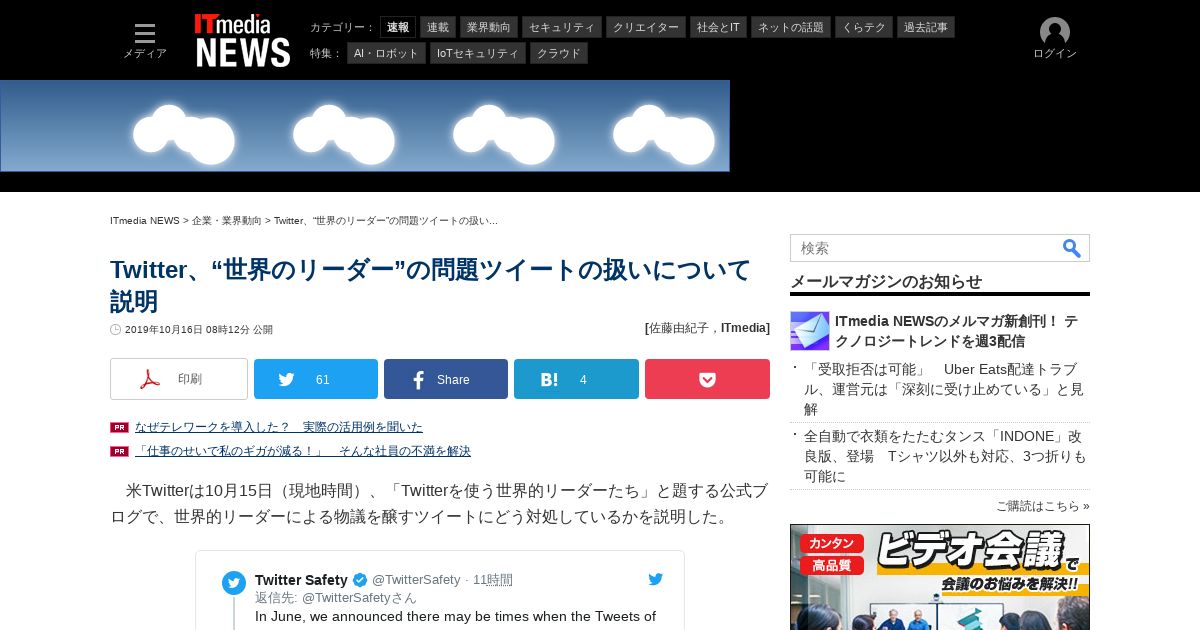Click the ビデオ会議 advertisement banner
1200x630 pixels.
click(940, 577)
